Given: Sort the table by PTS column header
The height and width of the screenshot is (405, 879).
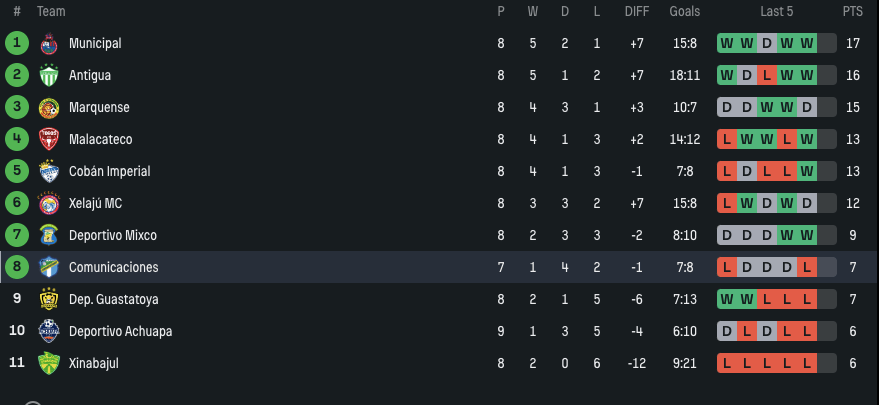Looking at the screenshot, I should click(852, 12).
